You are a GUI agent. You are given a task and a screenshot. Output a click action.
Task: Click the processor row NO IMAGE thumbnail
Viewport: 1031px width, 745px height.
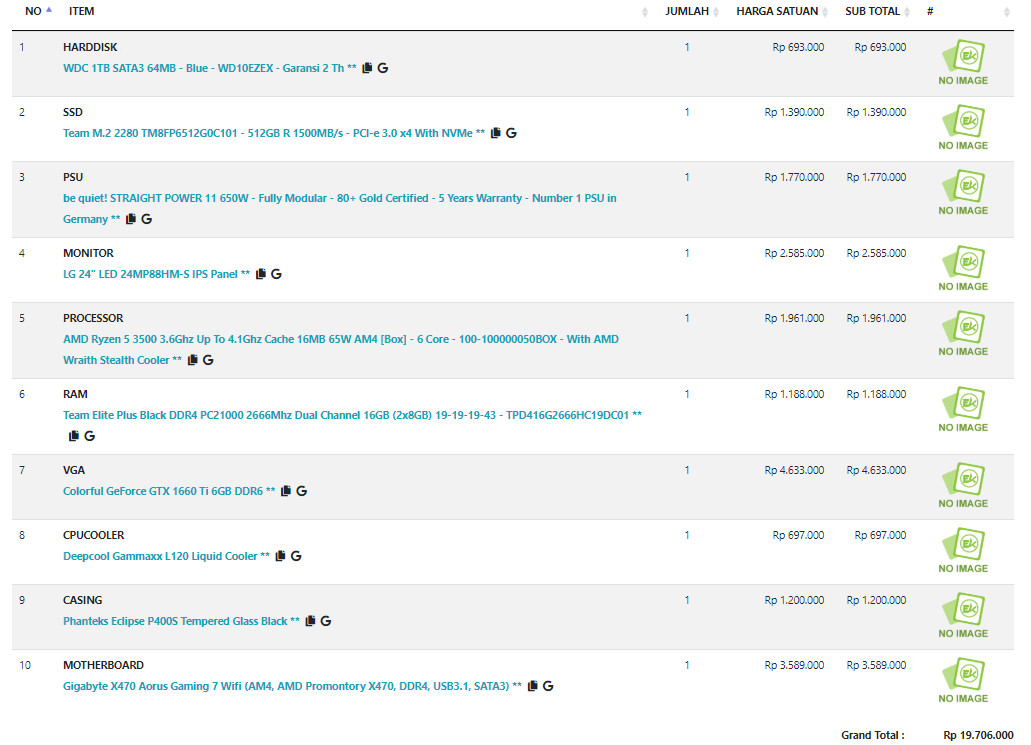963,334
